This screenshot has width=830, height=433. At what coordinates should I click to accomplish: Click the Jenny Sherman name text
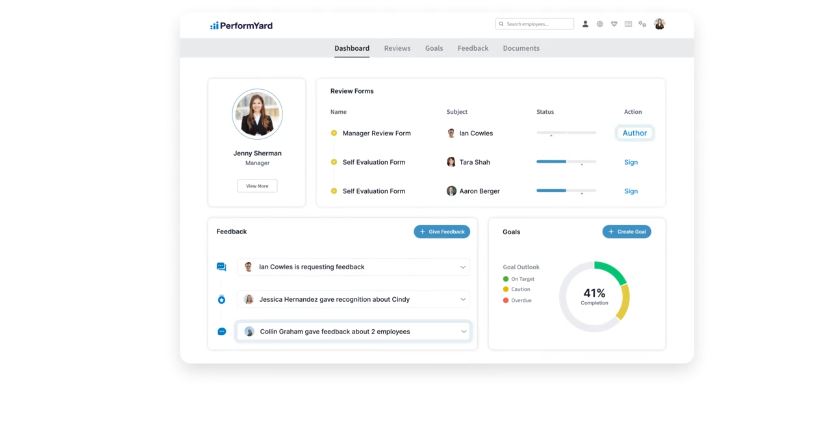click(257, 153)
